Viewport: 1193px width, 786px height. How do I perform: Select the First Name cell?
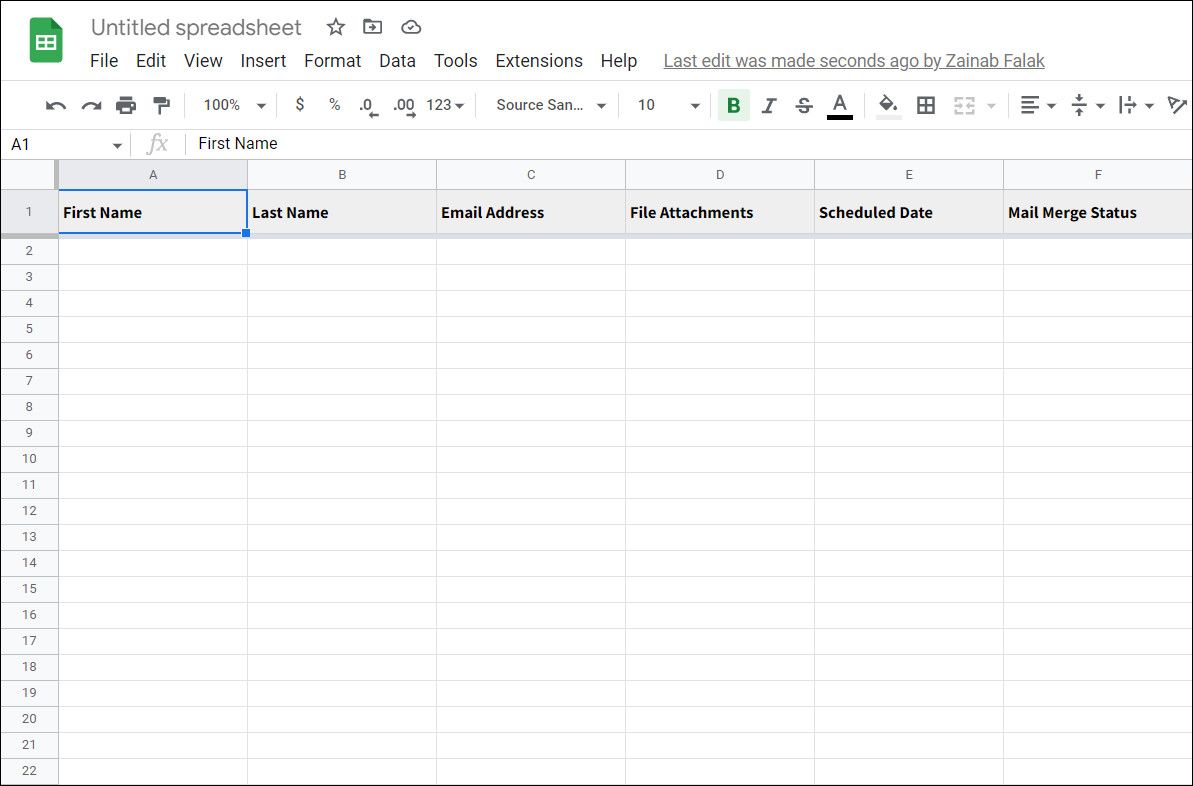pos(153,212)
